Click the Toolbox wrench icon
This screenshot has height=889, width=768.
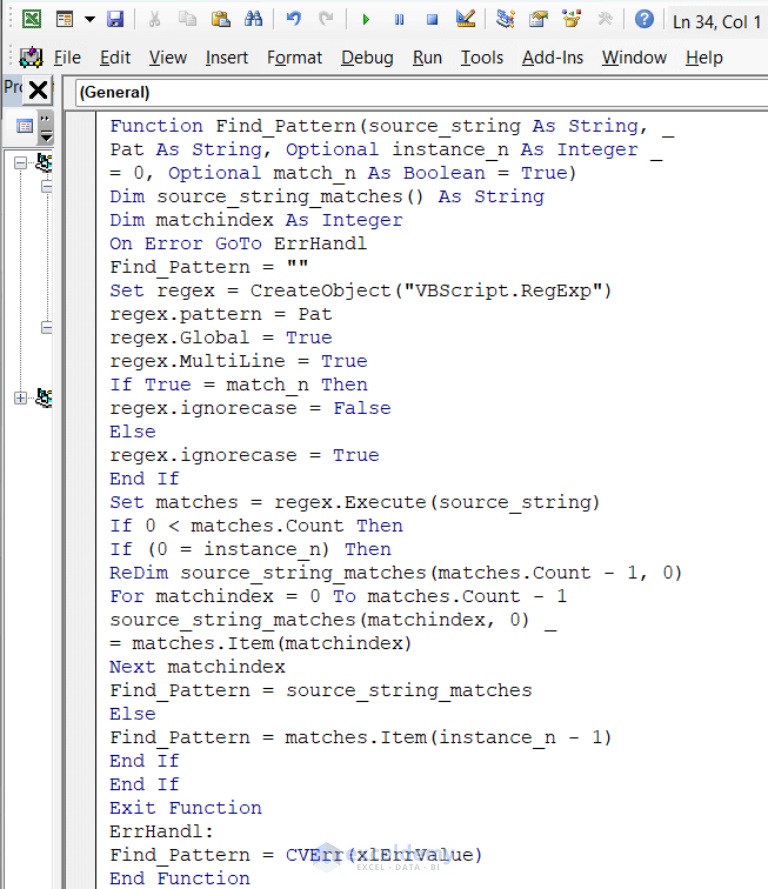point(605,20)
